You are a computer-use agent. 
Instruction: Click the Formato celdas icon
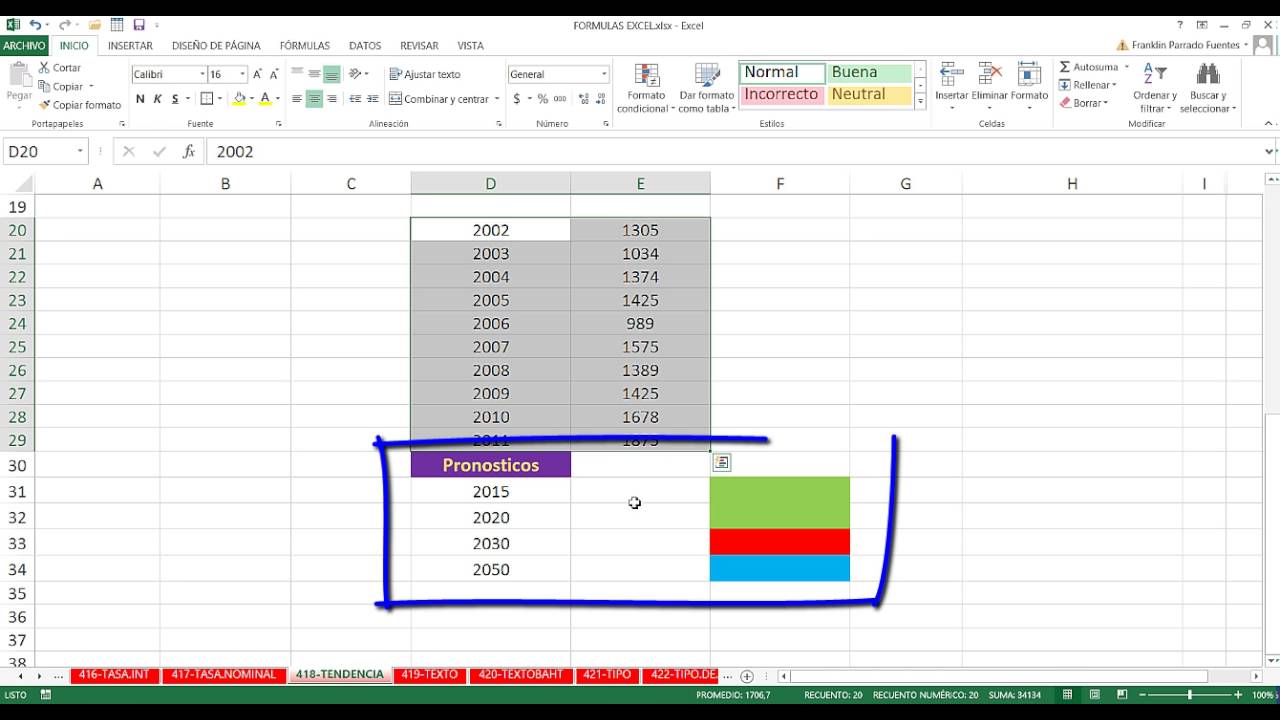coord(1029,75)
